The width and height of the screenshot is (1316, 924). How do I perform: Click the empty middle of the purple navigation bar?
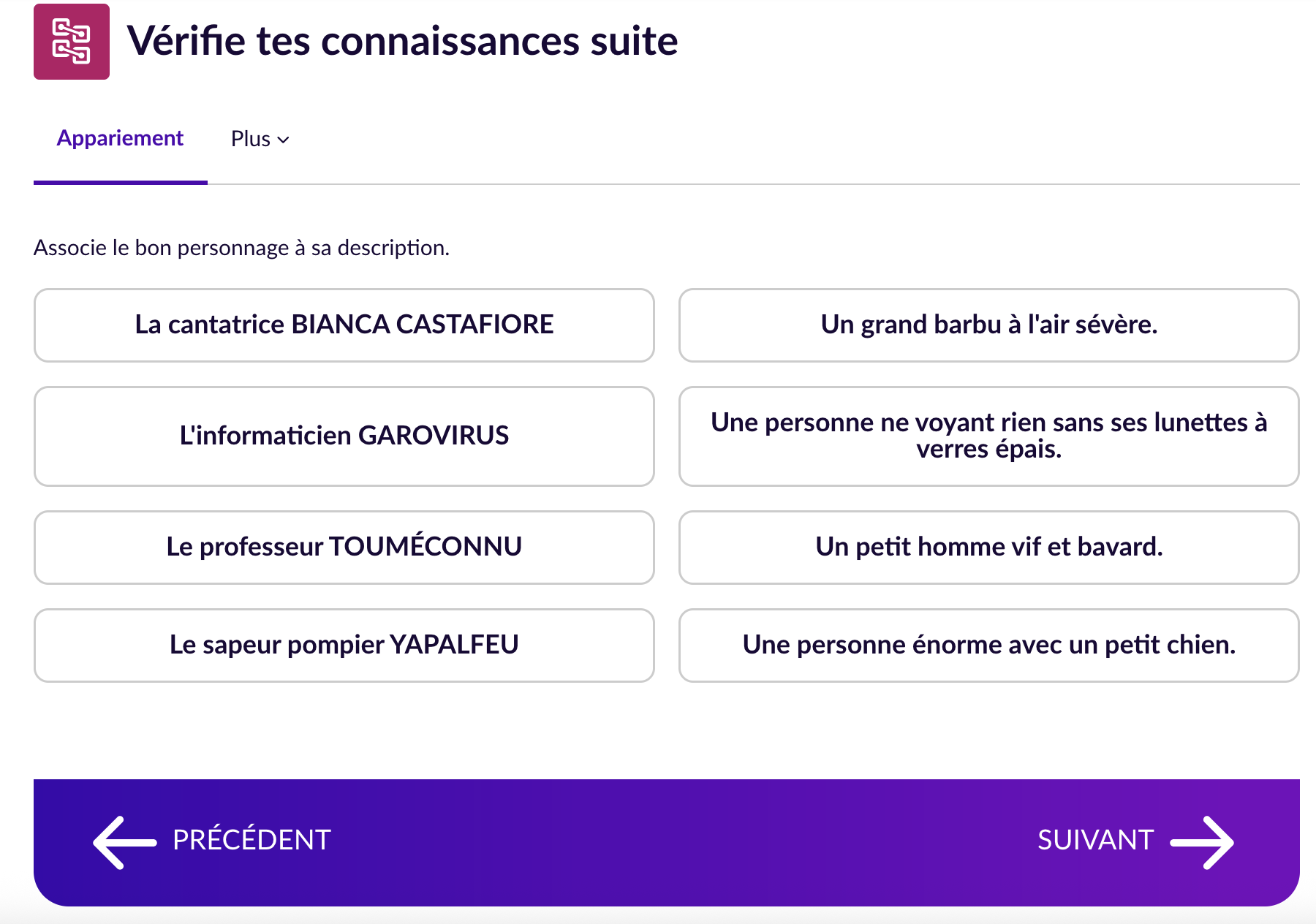pos(667,842)
